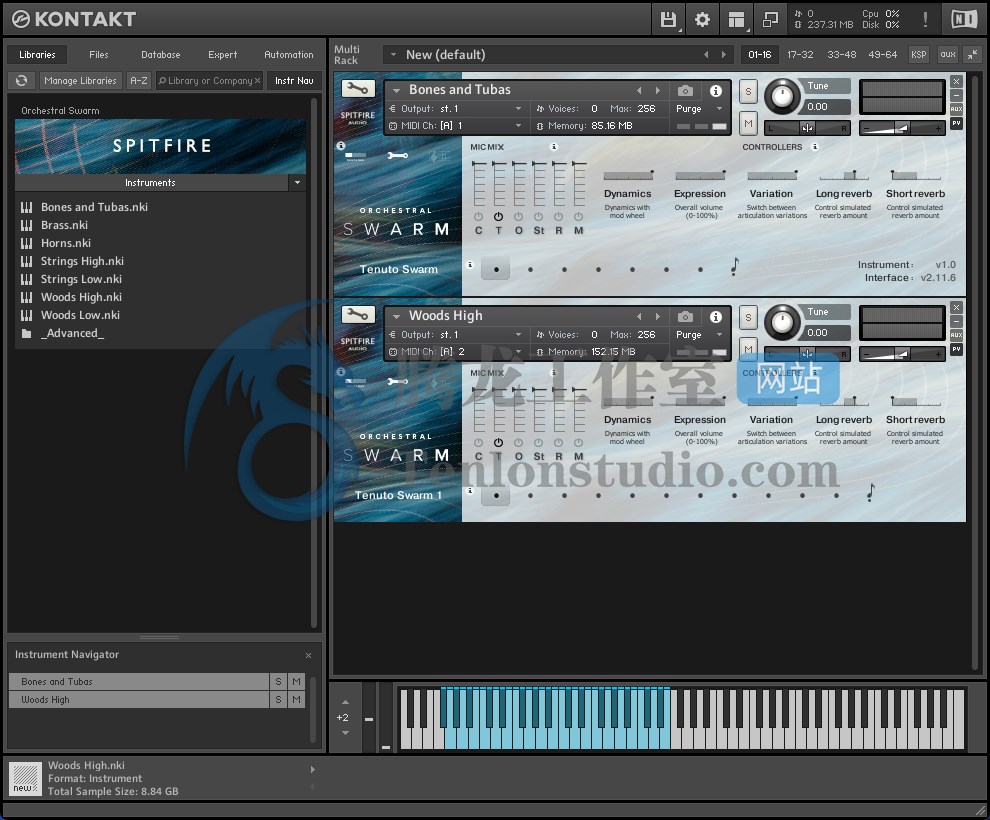The width and height of the screenshot is (990, 820).
Task: Open the _Advanced_ folder
Action: (x=72, y=333)
